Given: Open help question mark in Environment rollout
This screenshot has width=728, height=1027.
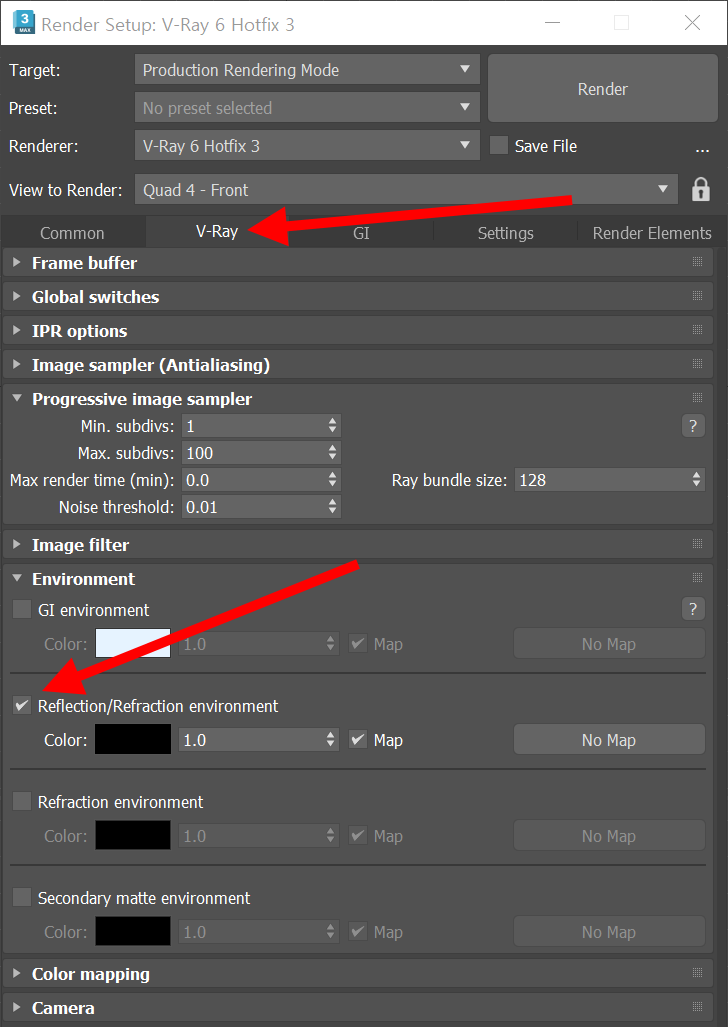Looking at the screenshot, I should [x=693, y=609].
